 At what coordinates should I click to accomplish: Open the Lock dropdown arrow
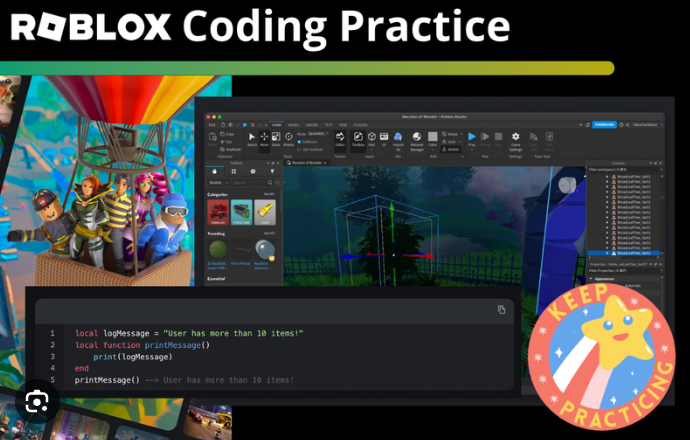[459, 142]
